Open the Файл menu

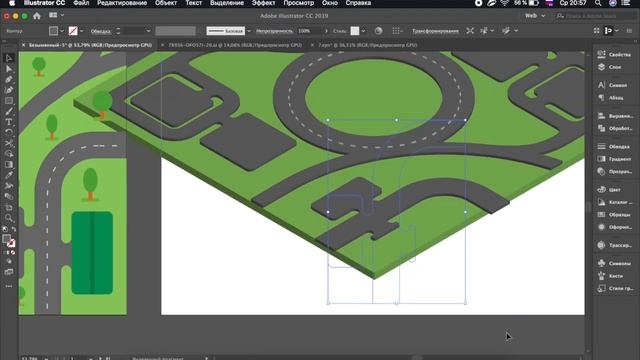(81, 3)
